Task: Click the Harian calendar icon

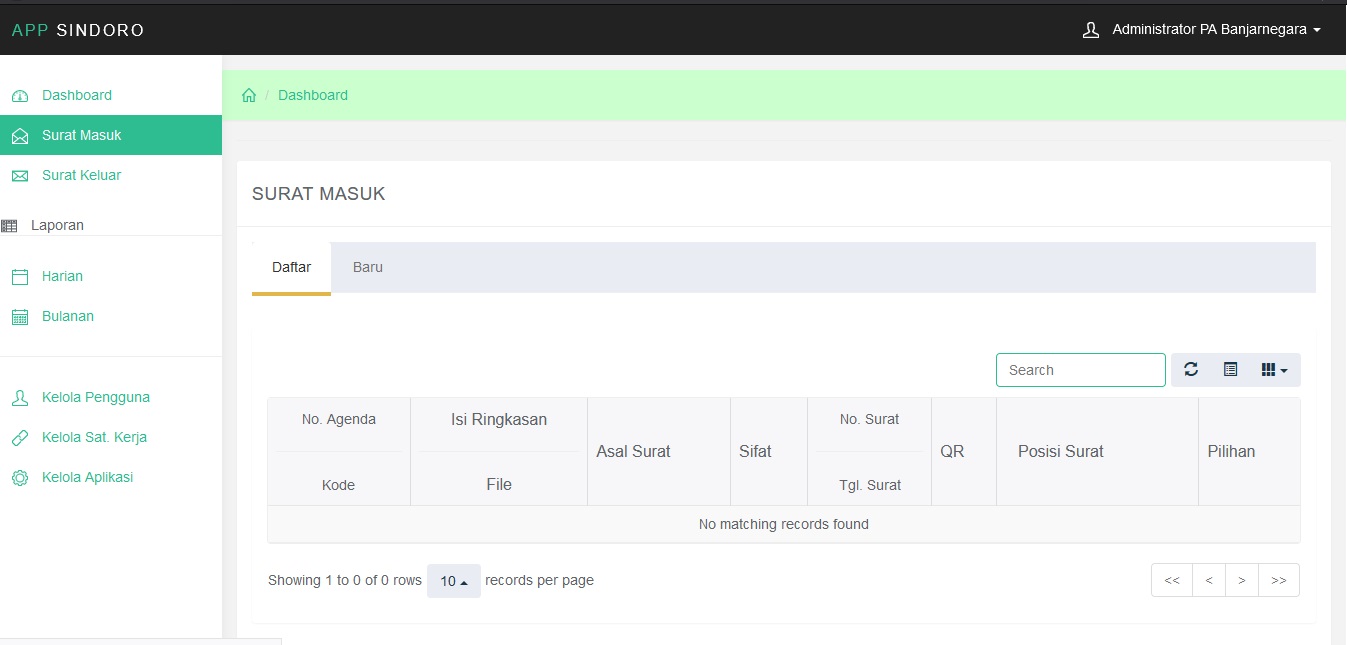Action: (20, 277)
